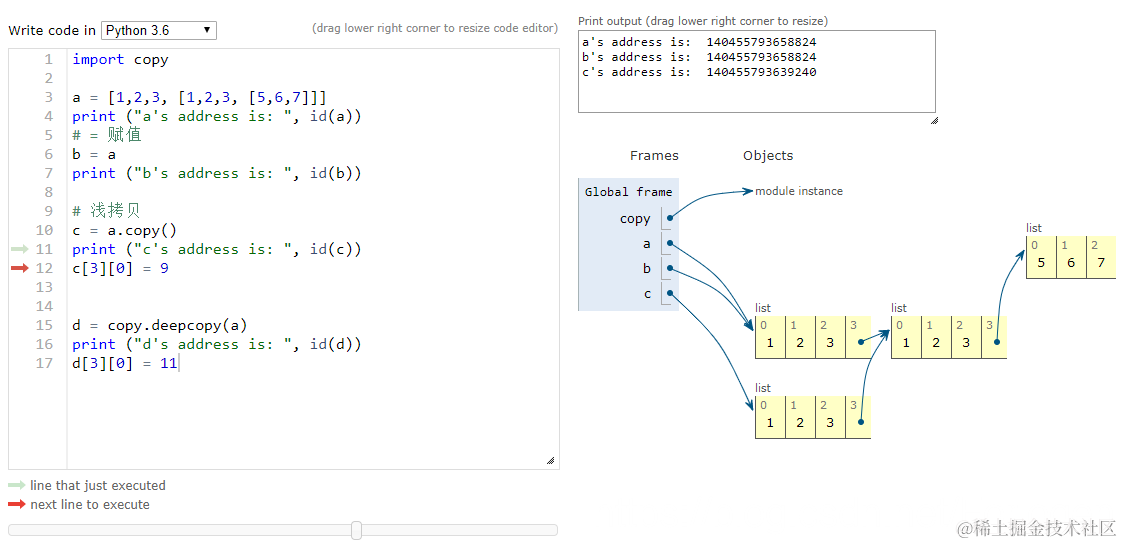Click variable 'copy' in Global frame
Image resolution: width=1123 pixels, height=545 pixels.
[x=635, y=218]
